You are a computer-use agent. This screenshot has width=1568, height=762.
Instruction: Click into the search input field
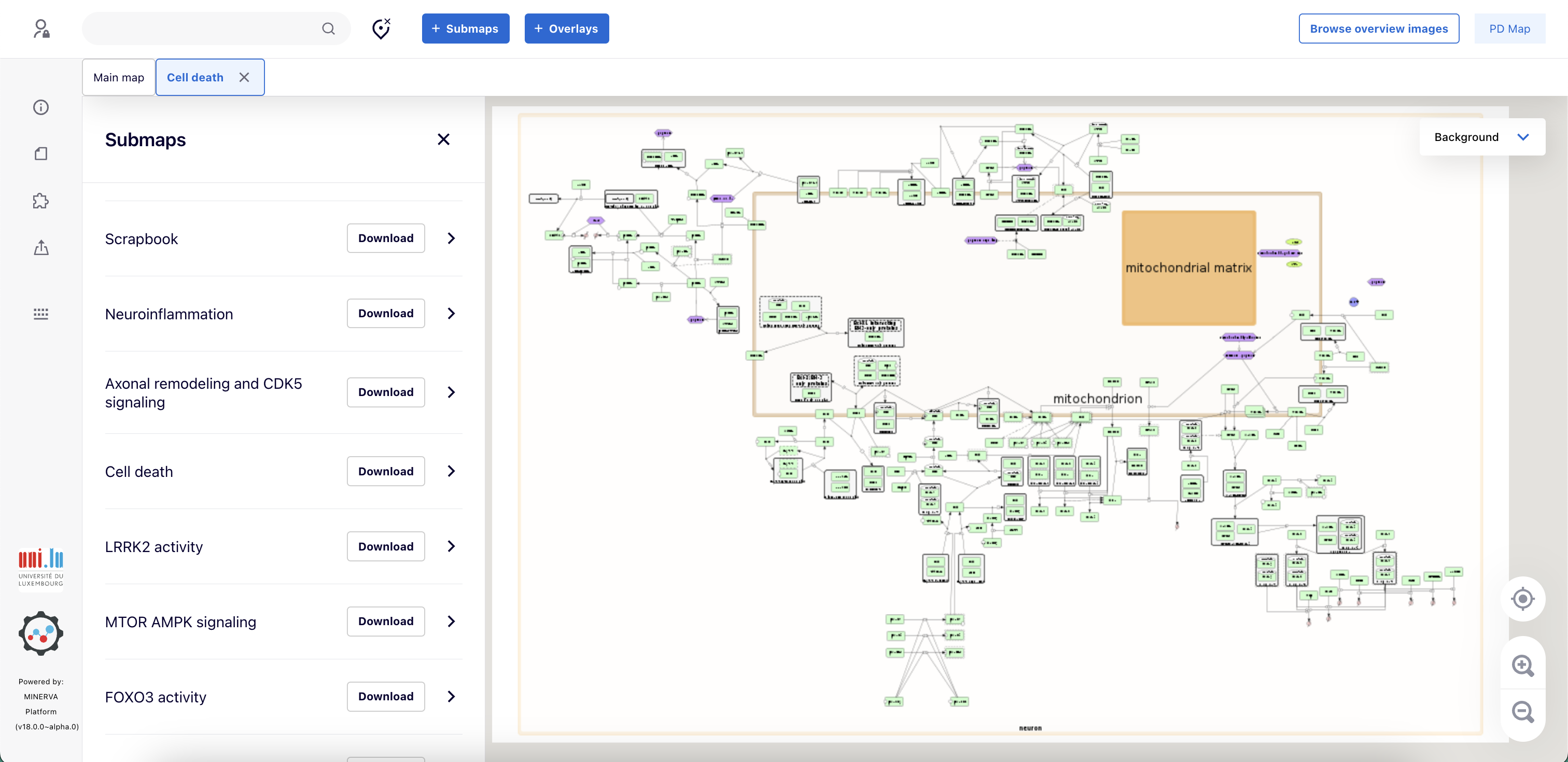click(201, 29)
